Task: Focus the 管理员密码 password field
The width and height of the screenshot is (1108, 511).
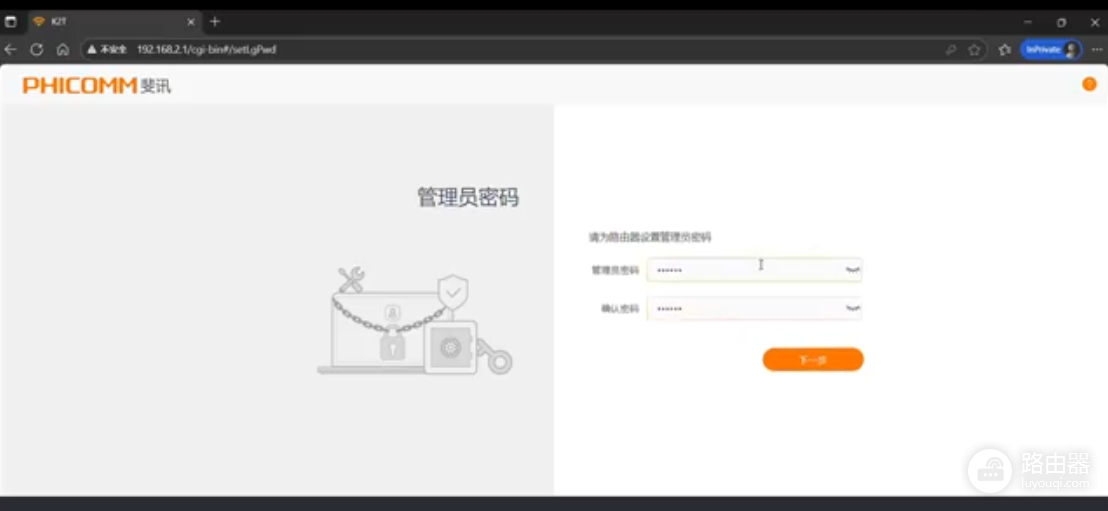Action: point(754,270)
